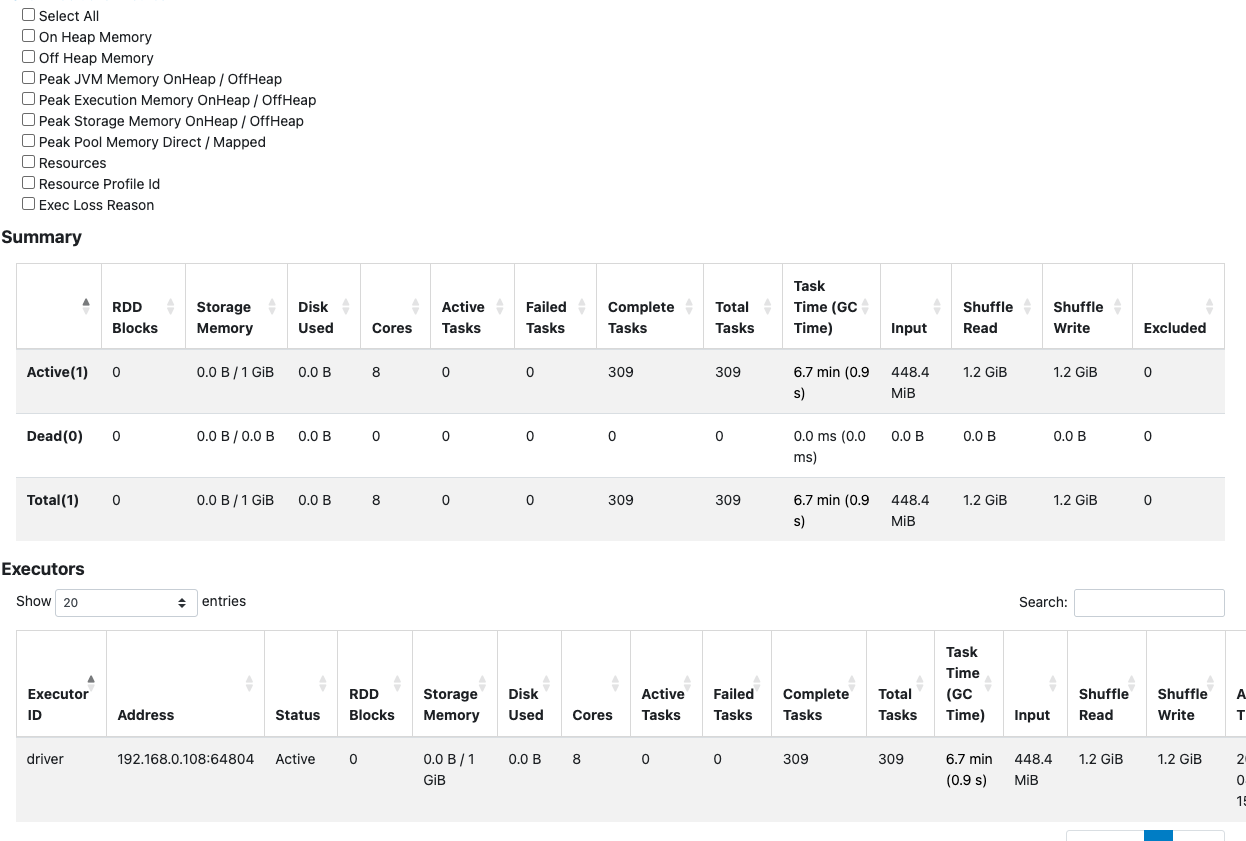Click sort arrows on Executors Input column

(x=1052, y=684)
